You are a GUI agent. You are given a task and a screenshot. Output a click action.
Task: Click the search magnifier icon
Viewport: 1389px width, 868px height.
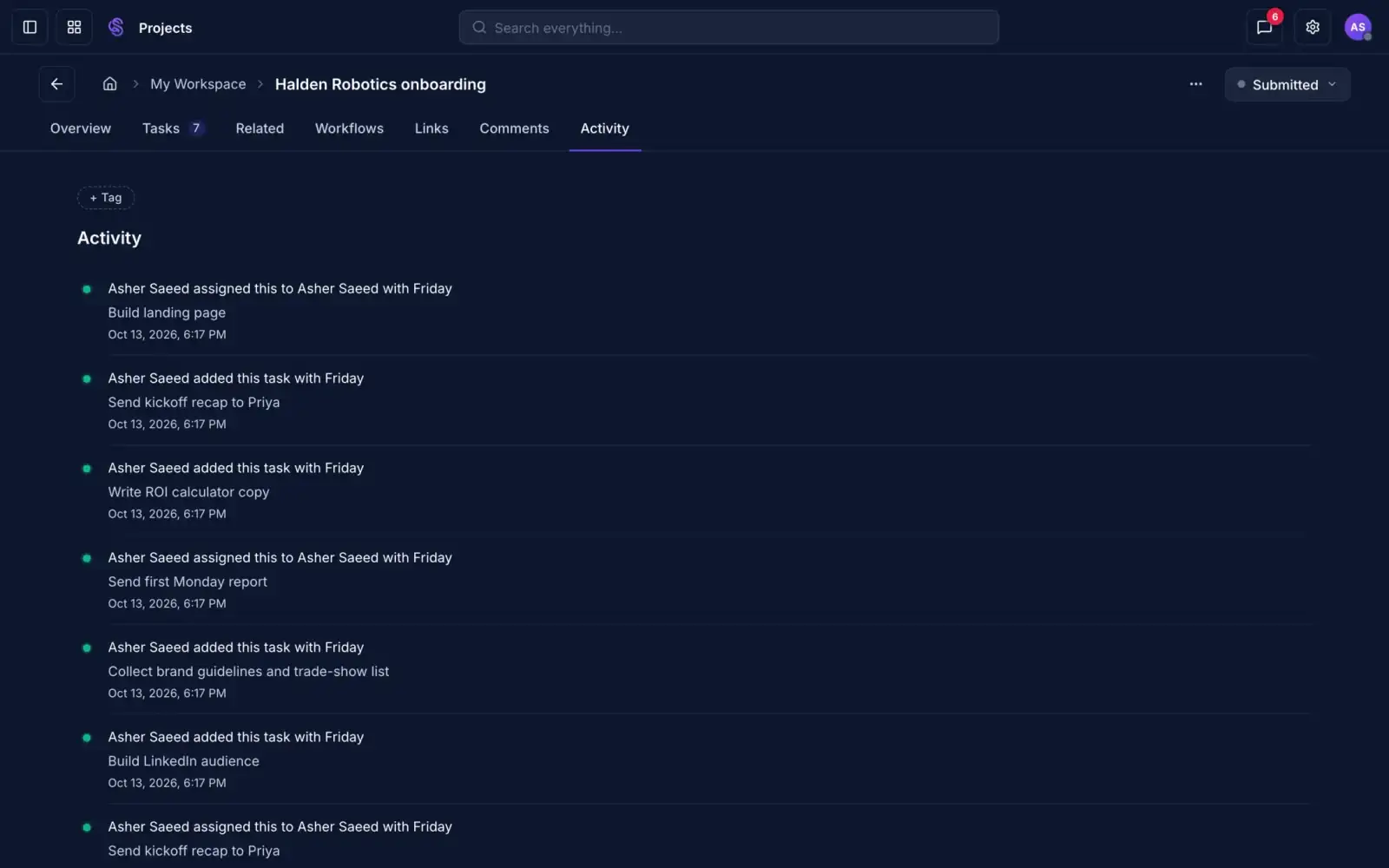click(x=479, y=28)
